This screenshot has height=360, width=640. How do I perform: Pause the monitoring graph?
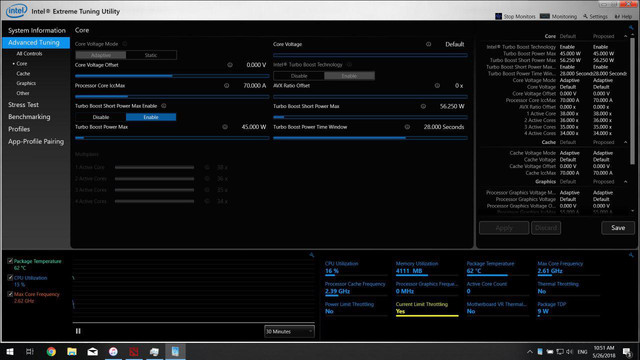(78, 331)
